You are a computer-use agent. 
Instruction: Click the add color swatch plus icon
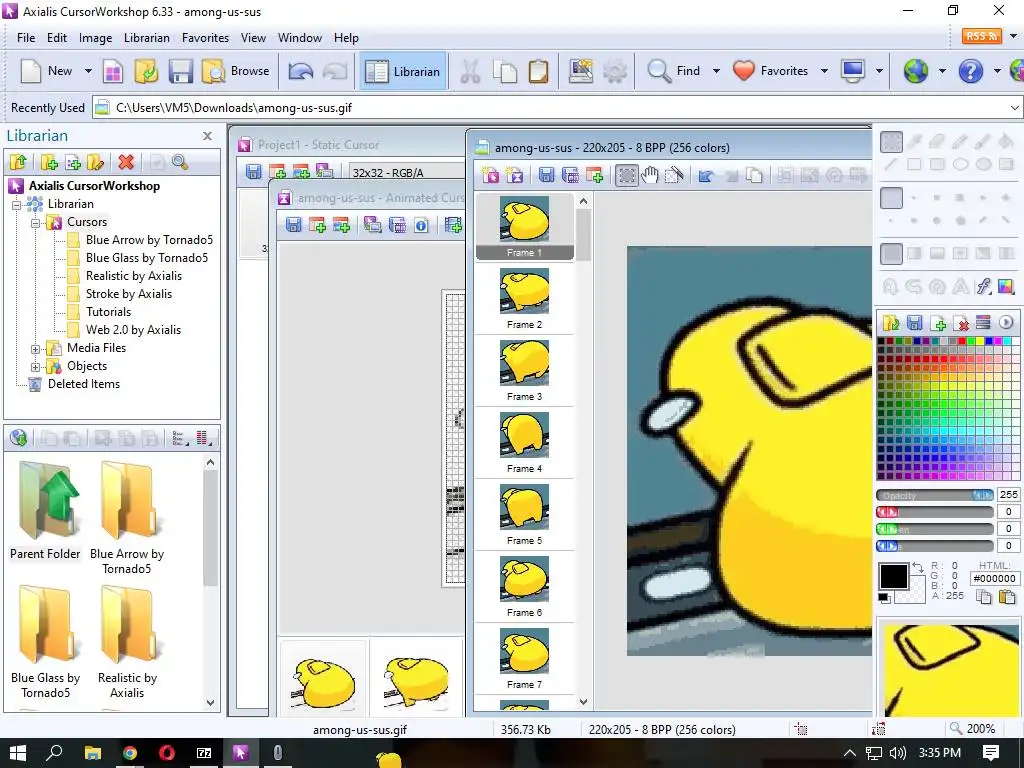(938, 322)
